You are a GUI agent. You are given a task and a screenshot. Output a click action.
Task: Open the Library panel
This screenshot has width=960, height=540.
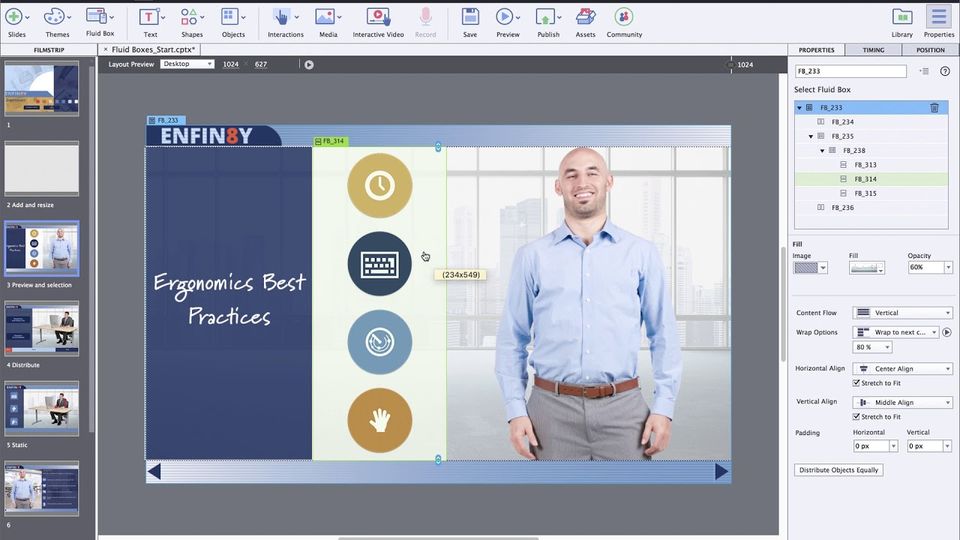click(902, 22)
